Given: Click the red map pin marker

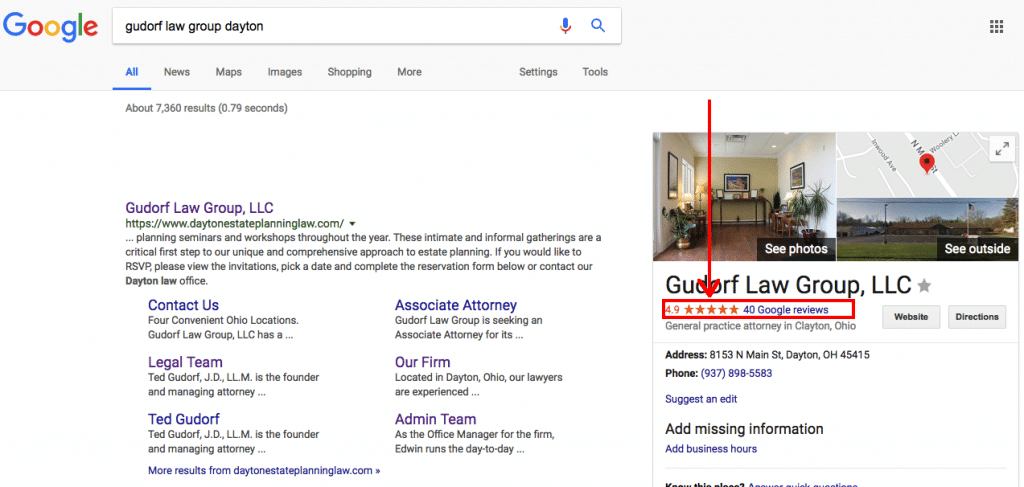Looking at the screenshot, I should click(928, 161).
